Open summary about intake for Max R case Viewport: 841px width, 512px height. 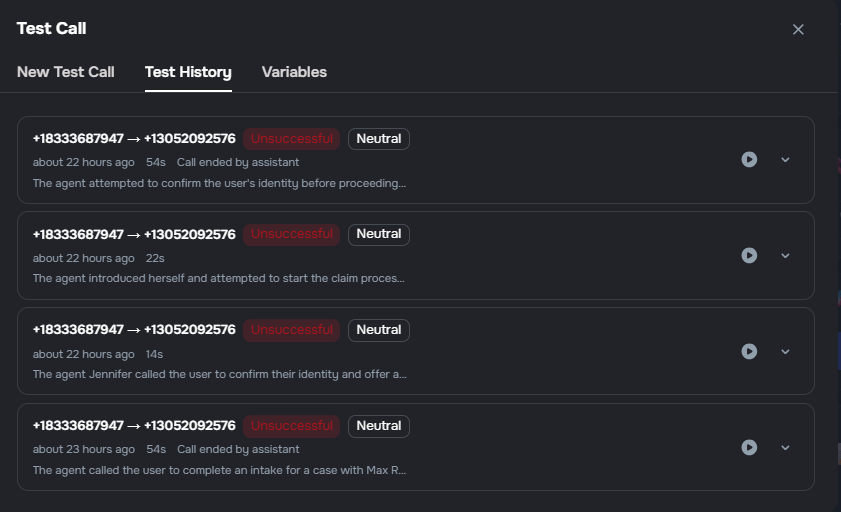219,470
